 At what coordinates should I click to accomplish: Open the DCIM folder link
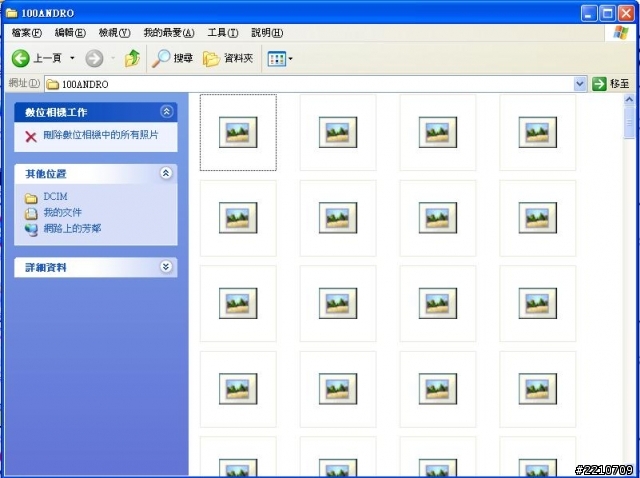55,196
